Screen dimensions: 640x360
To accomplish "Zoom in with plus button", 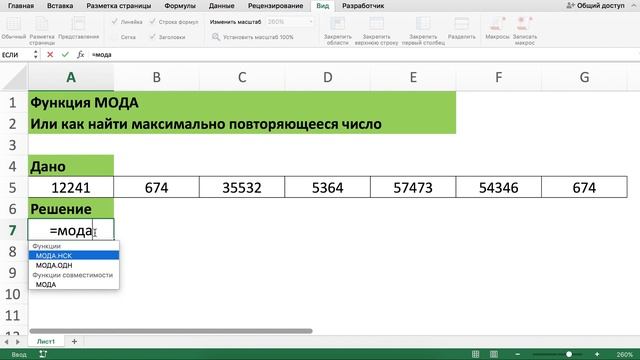I will [597, 354].
